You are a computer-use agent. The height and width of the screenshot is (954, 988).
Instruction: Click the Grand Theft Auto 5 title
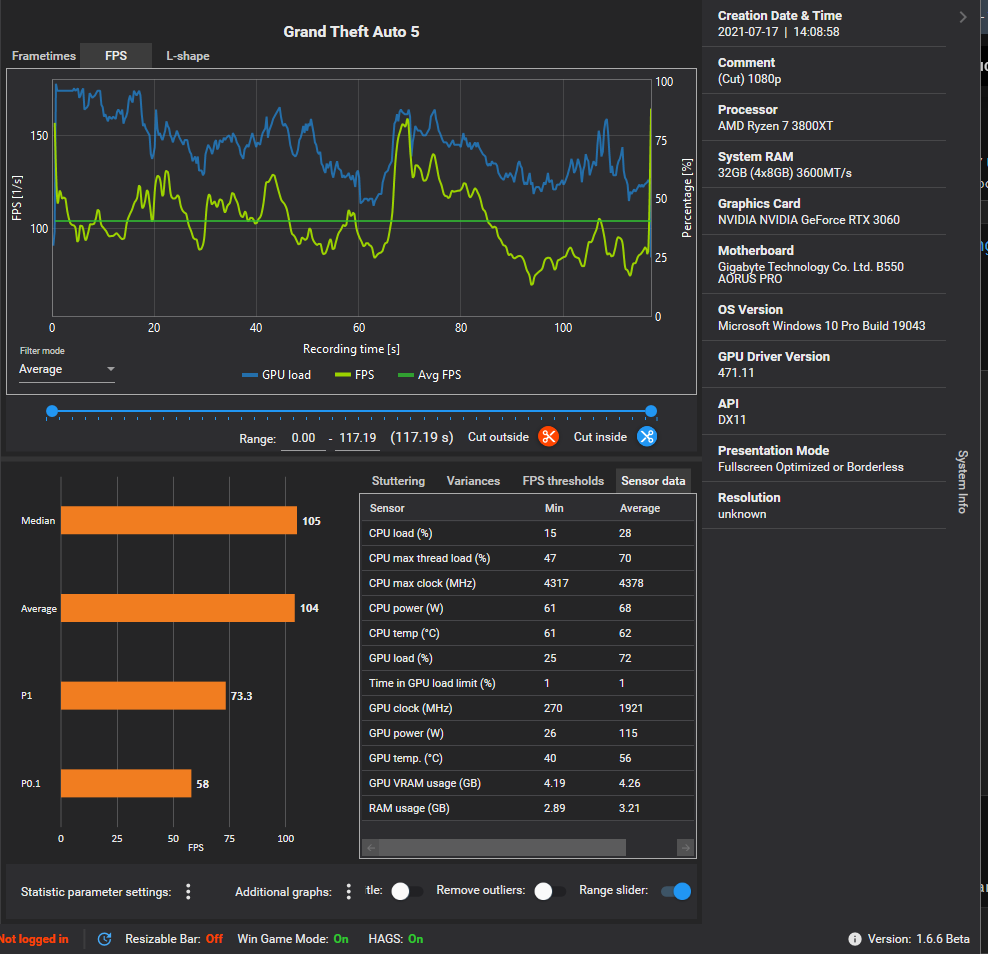(351, 32)
